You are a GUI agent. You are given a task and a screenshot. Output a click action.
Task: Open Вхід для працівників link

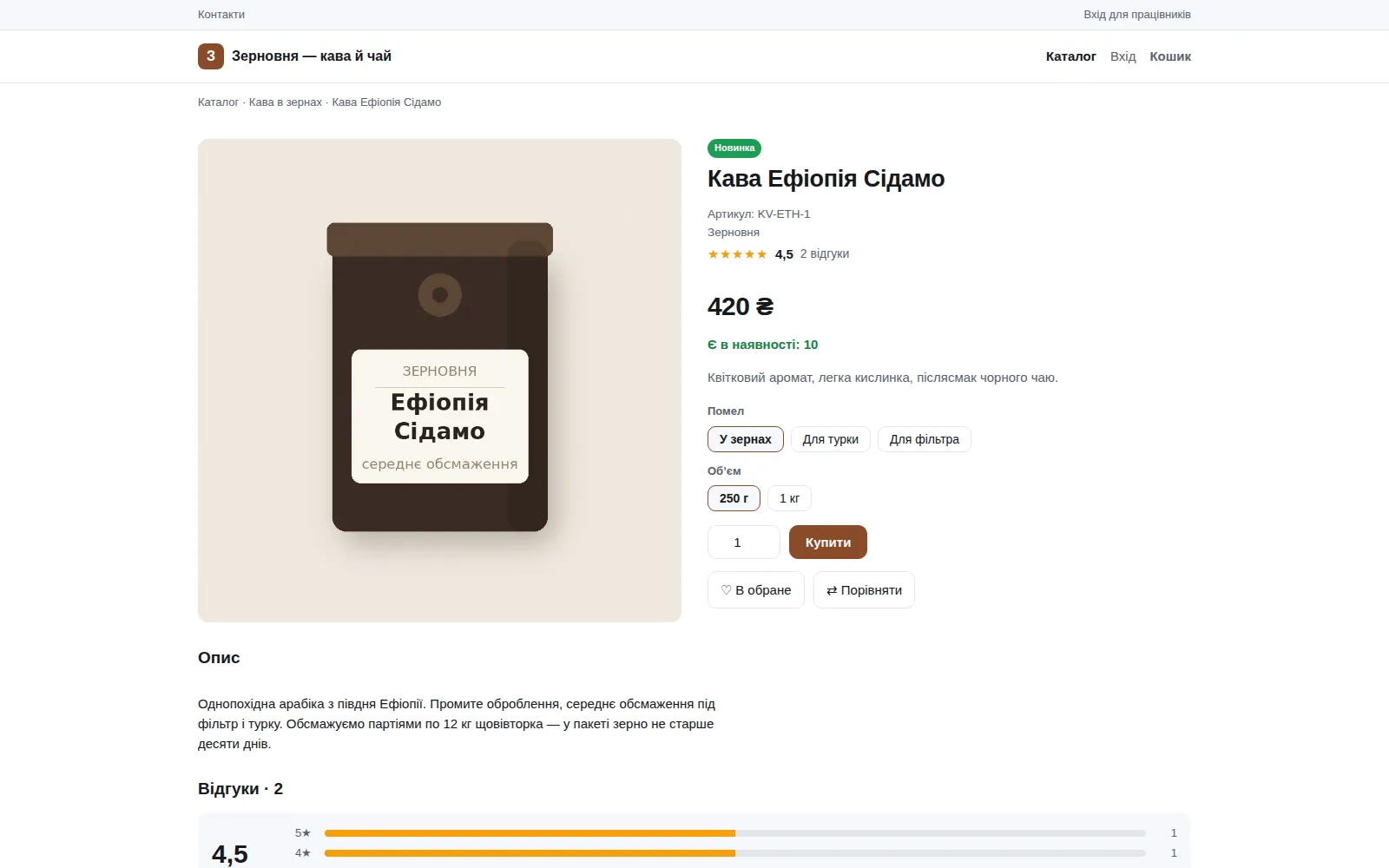1137,15
